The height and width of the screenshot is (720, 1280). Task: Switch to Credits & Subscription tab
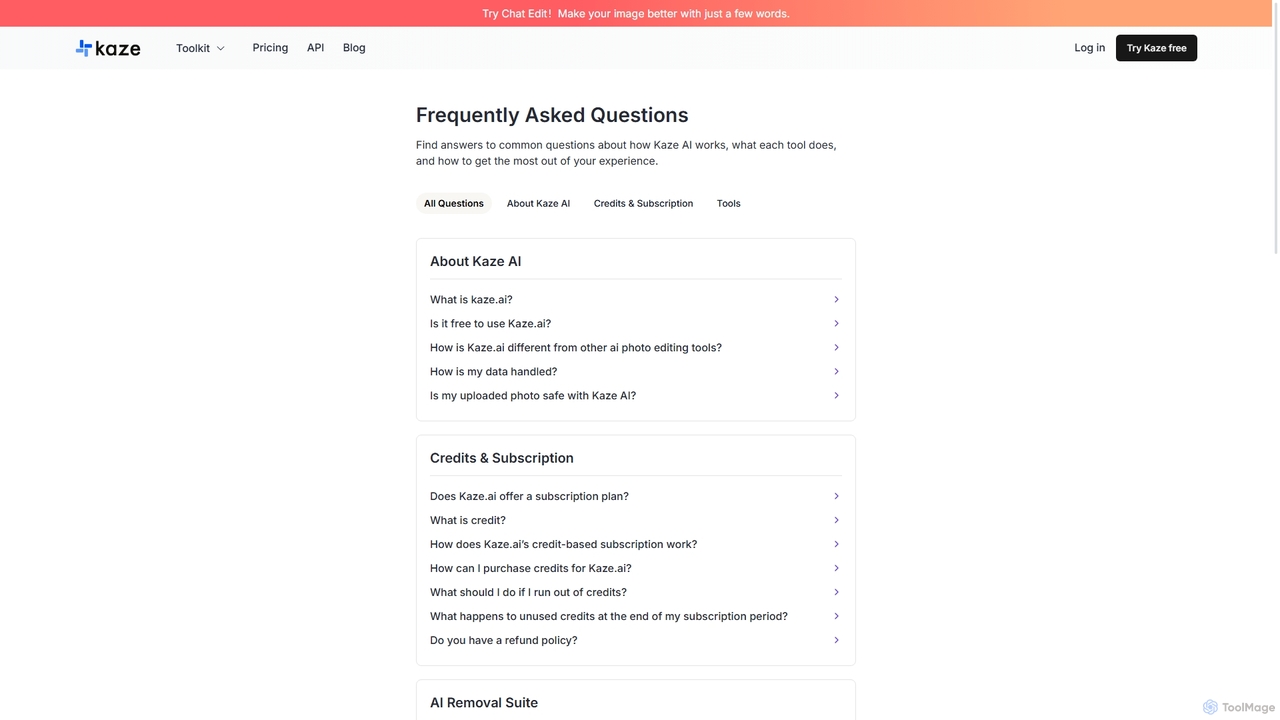643,203
